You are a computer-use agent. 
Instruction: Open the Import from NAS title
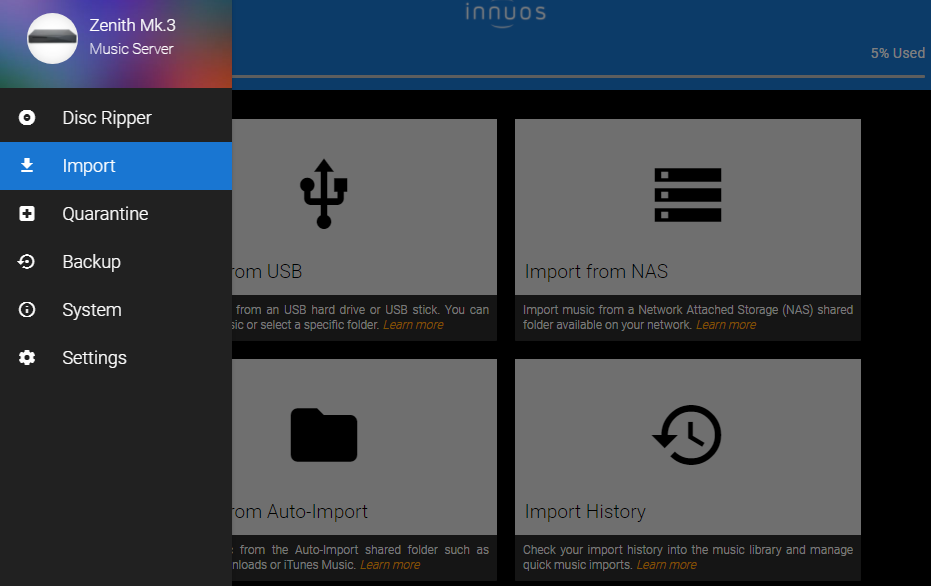coord(596,271)
